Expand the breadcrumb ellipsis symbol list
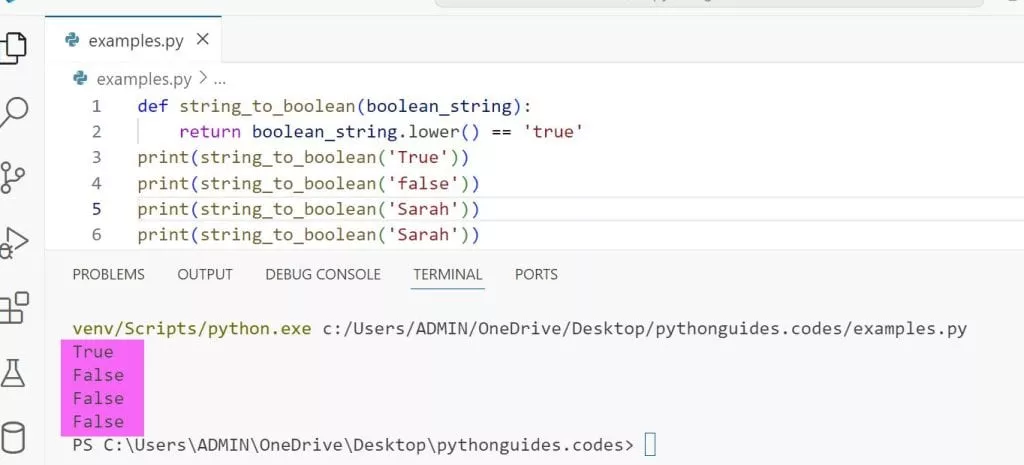The image size is (1024, 465). point(220,78)
